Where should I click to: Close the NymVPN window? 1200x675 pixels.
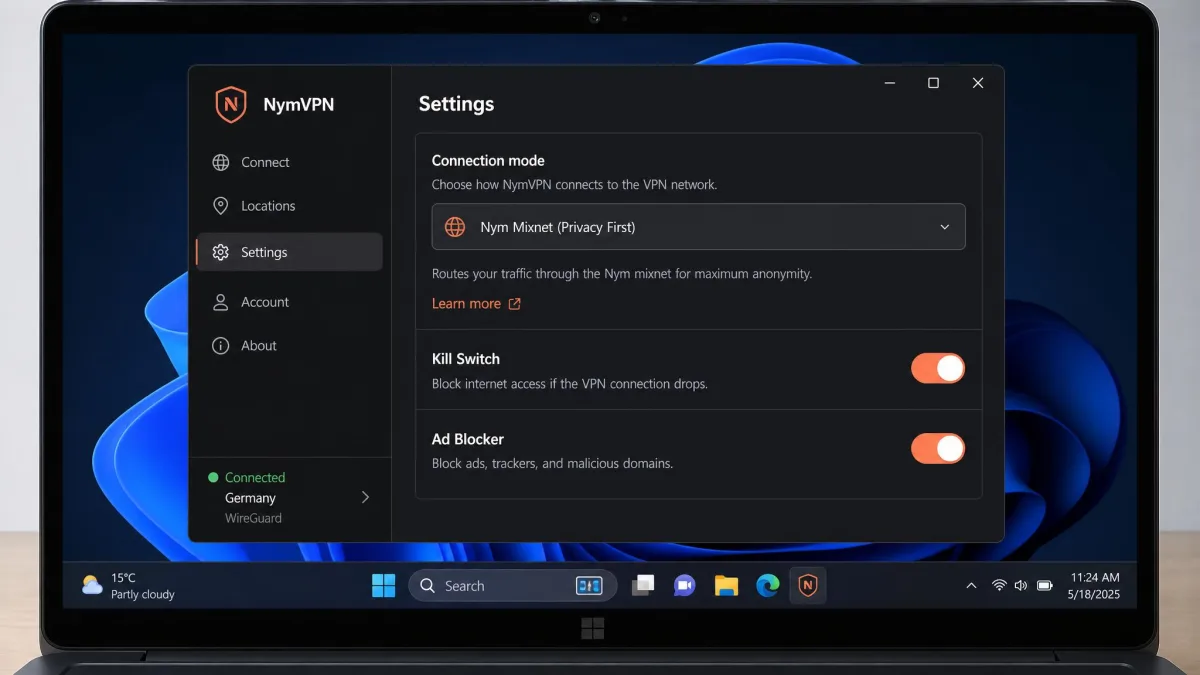[x=978, y=83]
